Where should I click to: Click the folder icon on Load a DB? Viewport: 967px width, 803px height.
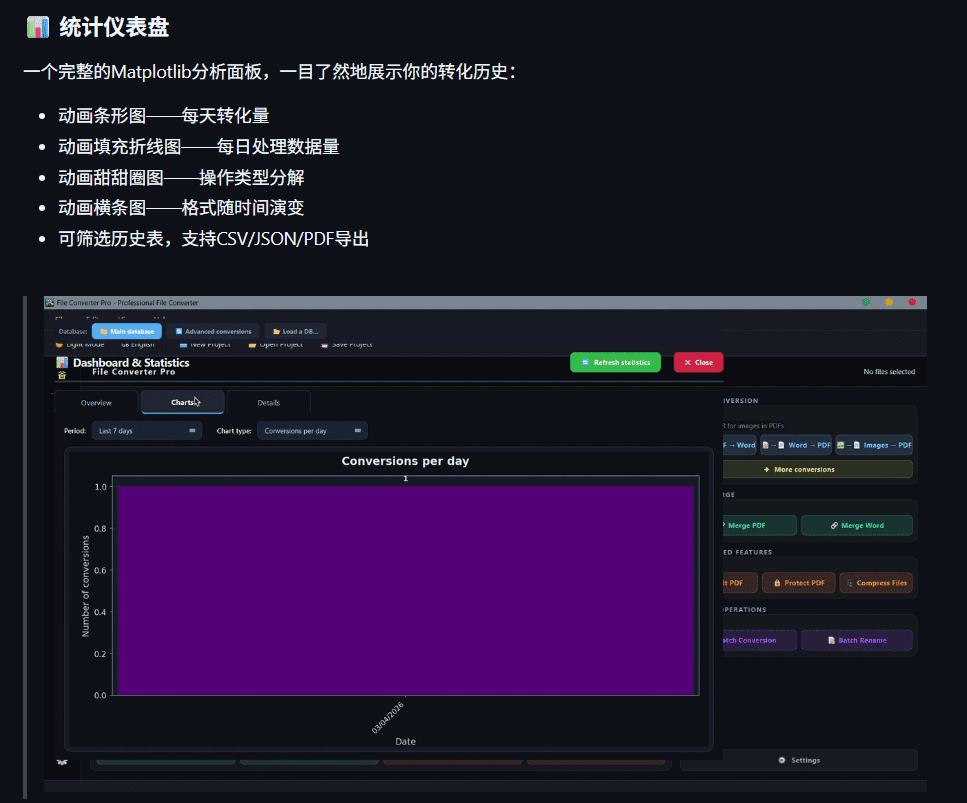[x=277, y=331]
